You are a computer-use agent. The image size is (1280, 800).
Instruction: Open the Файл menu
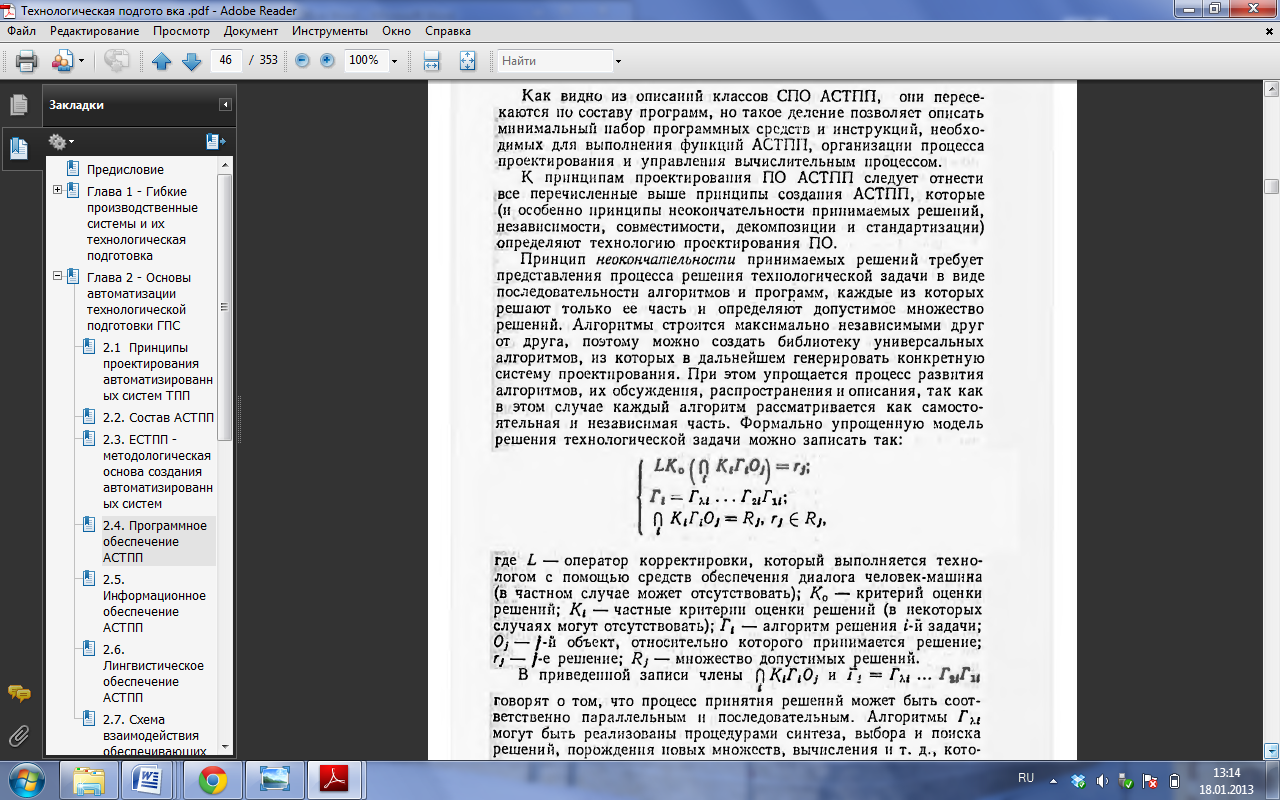(21, 31)
